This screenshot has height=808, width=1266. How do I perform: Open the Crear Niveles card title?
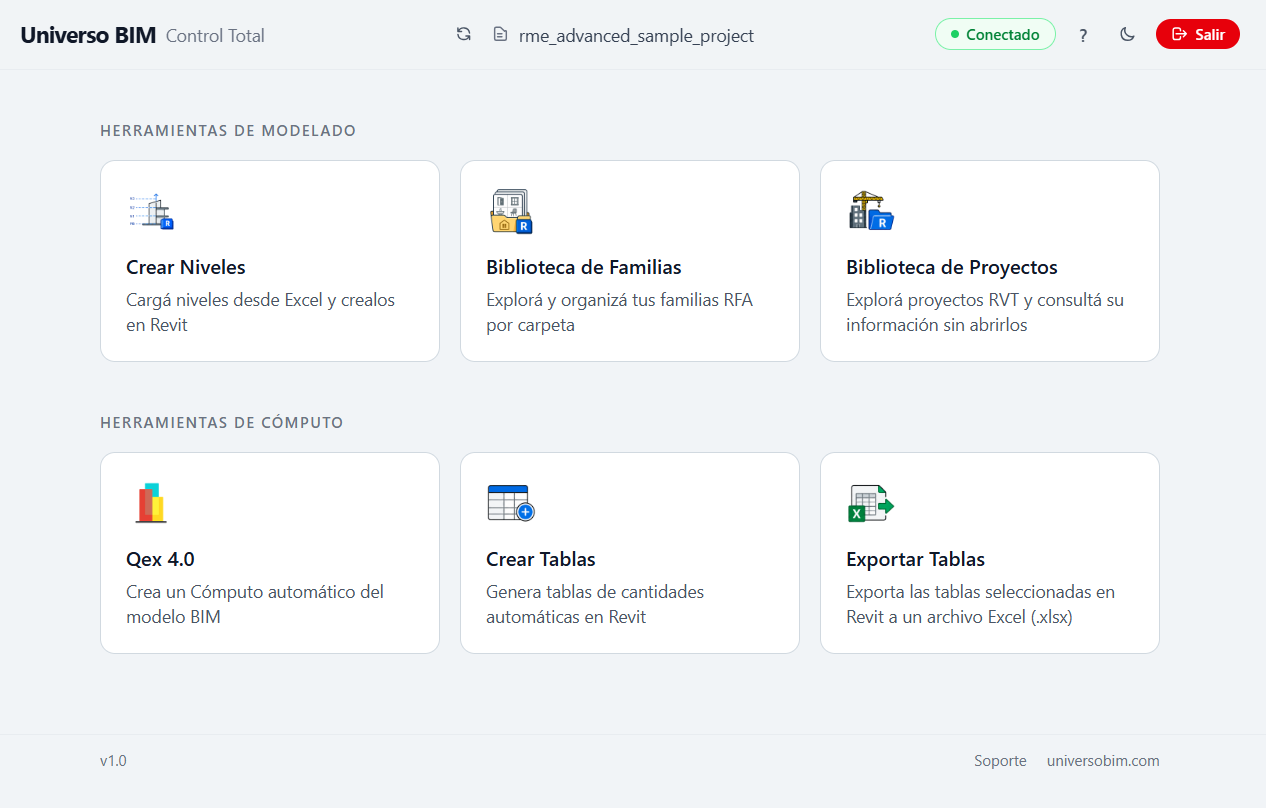(186, 267)
